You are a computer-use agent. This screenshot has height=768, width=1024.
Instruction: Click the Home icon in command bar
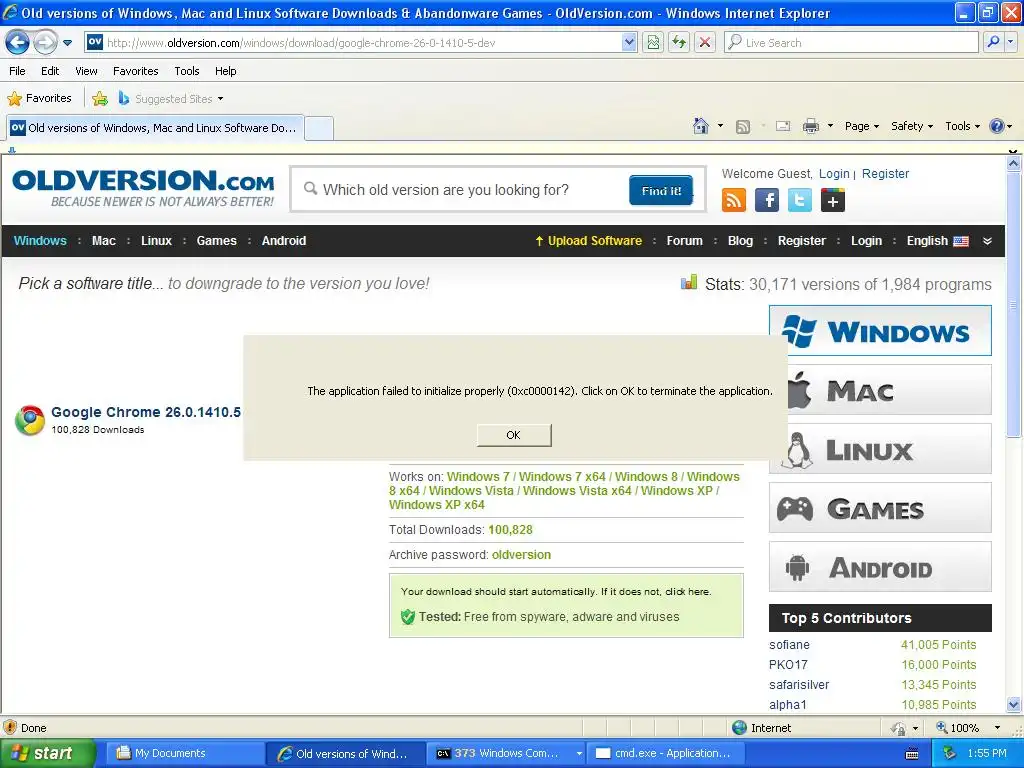[701, 126]
